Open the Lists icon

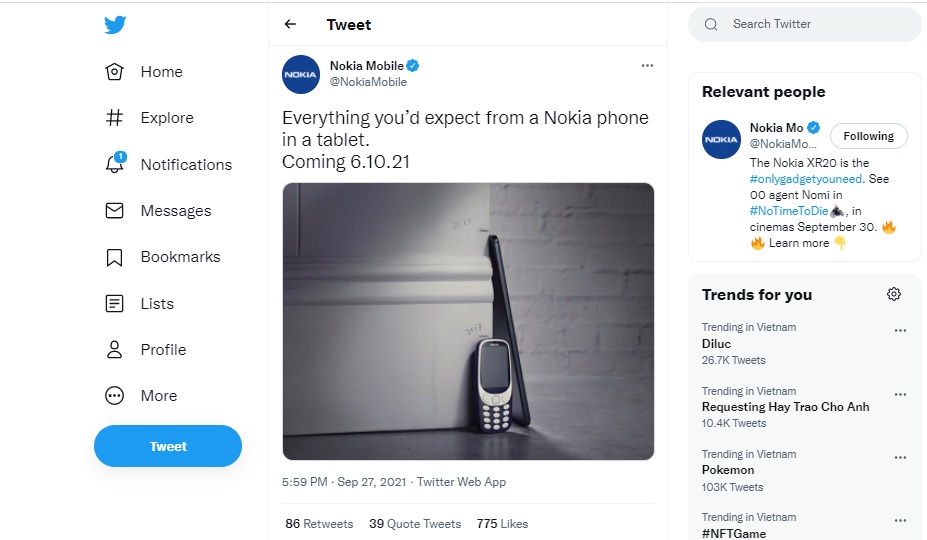click(x=114, y=304)
